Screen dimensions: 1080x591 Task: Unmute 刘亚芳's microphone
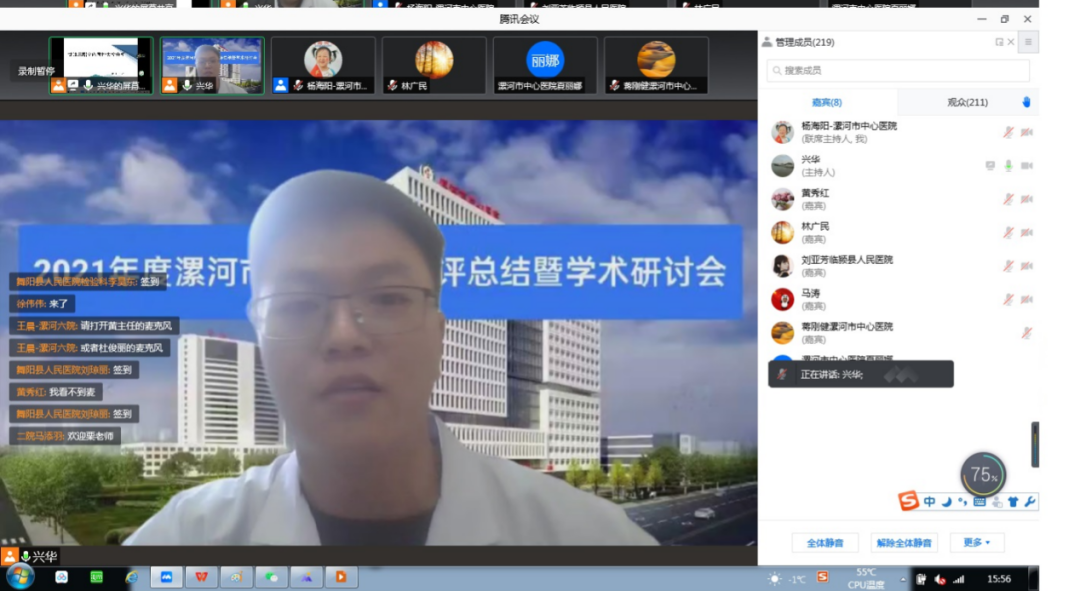(x=1008, y=266)
